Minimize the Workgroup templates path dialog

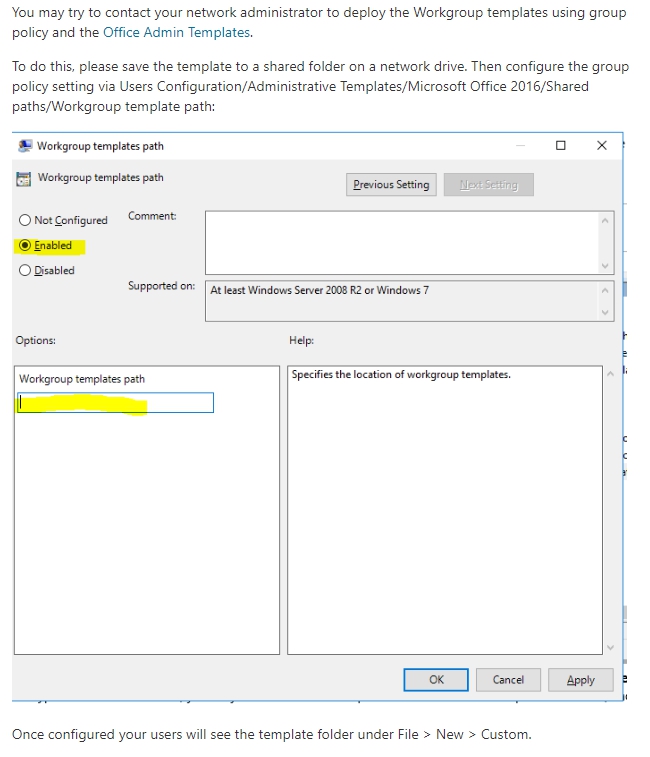pyautogui.click(x=520, y=145)
